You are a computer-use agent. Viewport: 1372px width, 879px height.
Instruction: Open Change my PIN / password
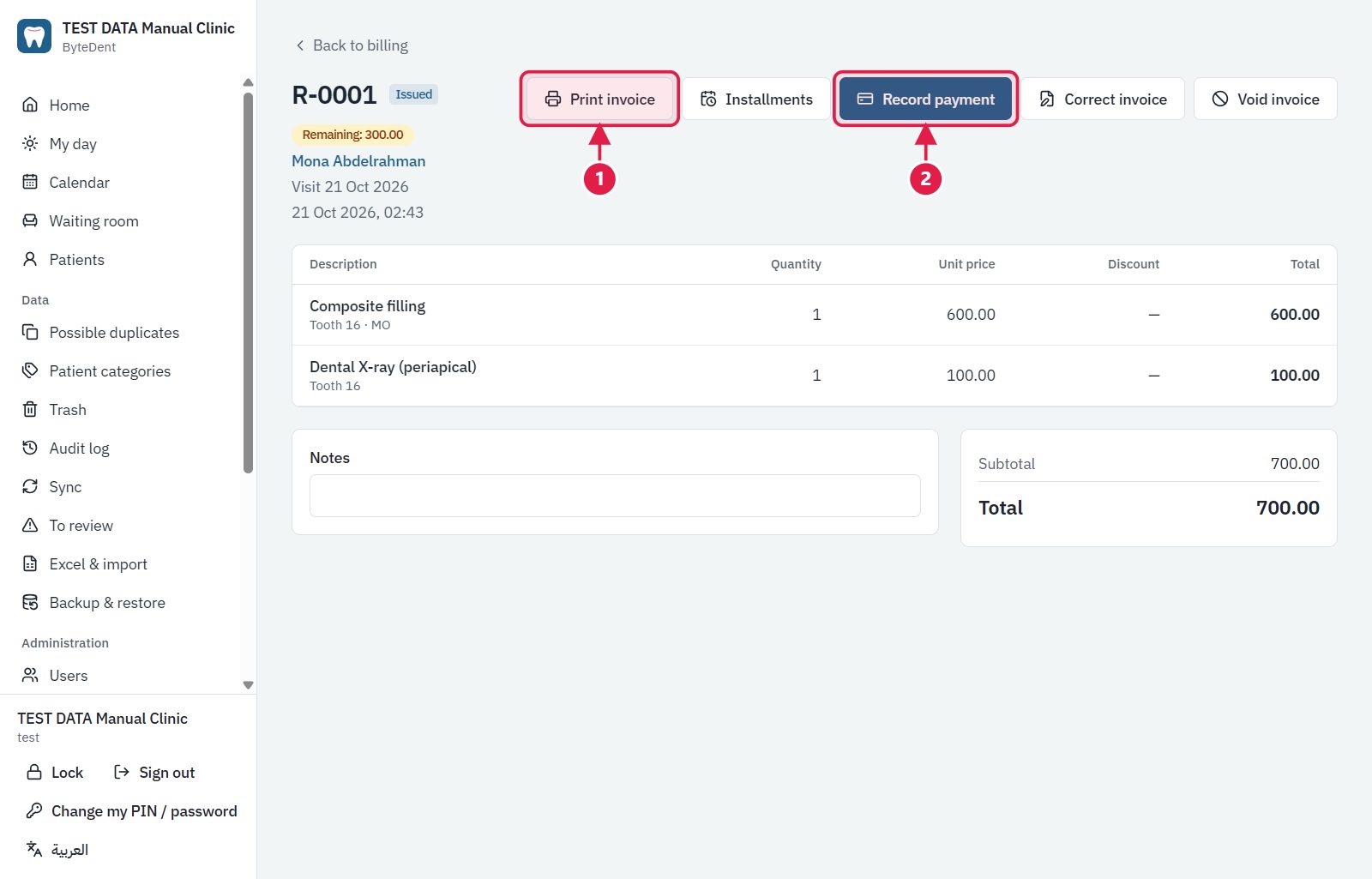point(131,810)
